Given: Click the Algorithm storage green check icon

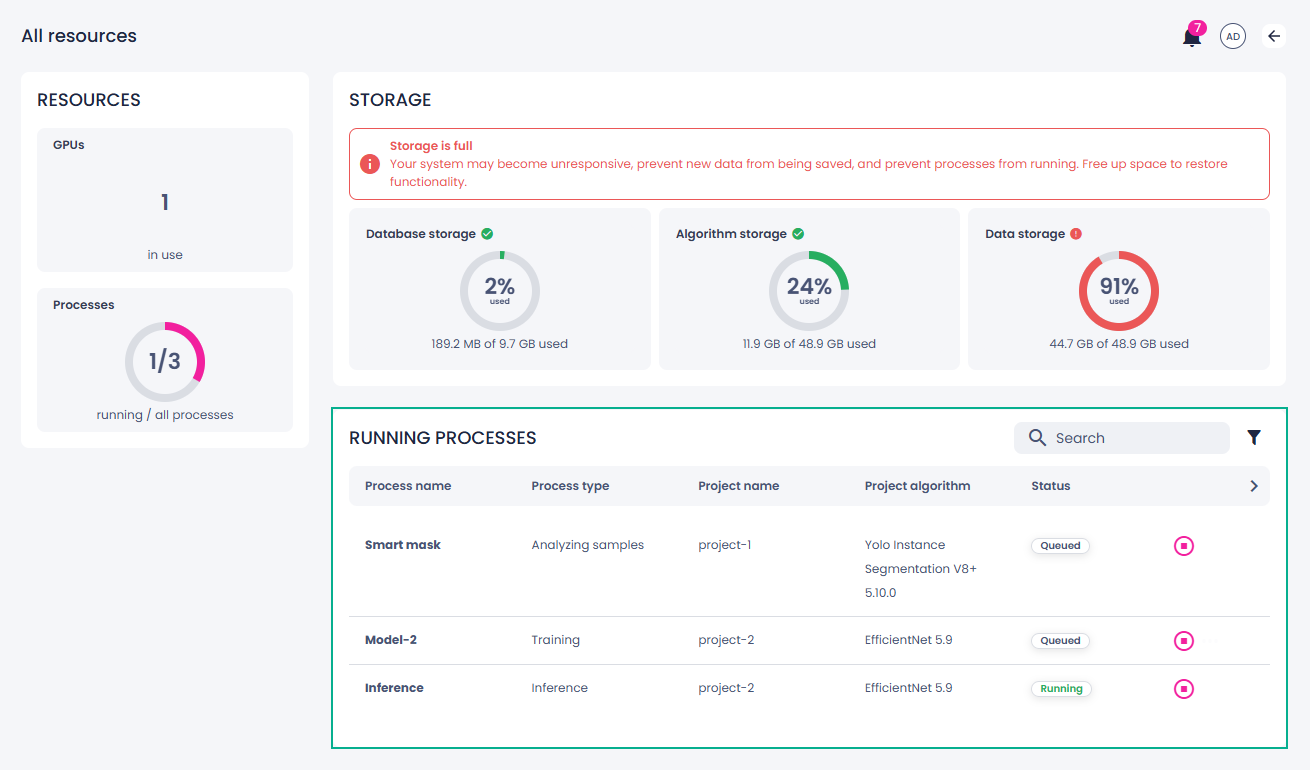Looking at the screenshot, I should [x=798, y=234].
